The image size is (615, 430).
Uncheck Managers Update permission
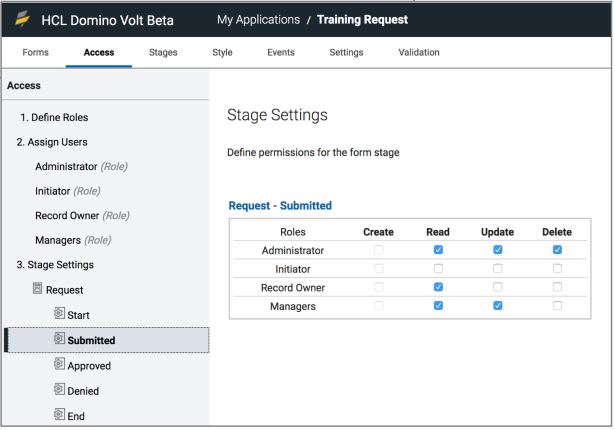click(498, 305)
